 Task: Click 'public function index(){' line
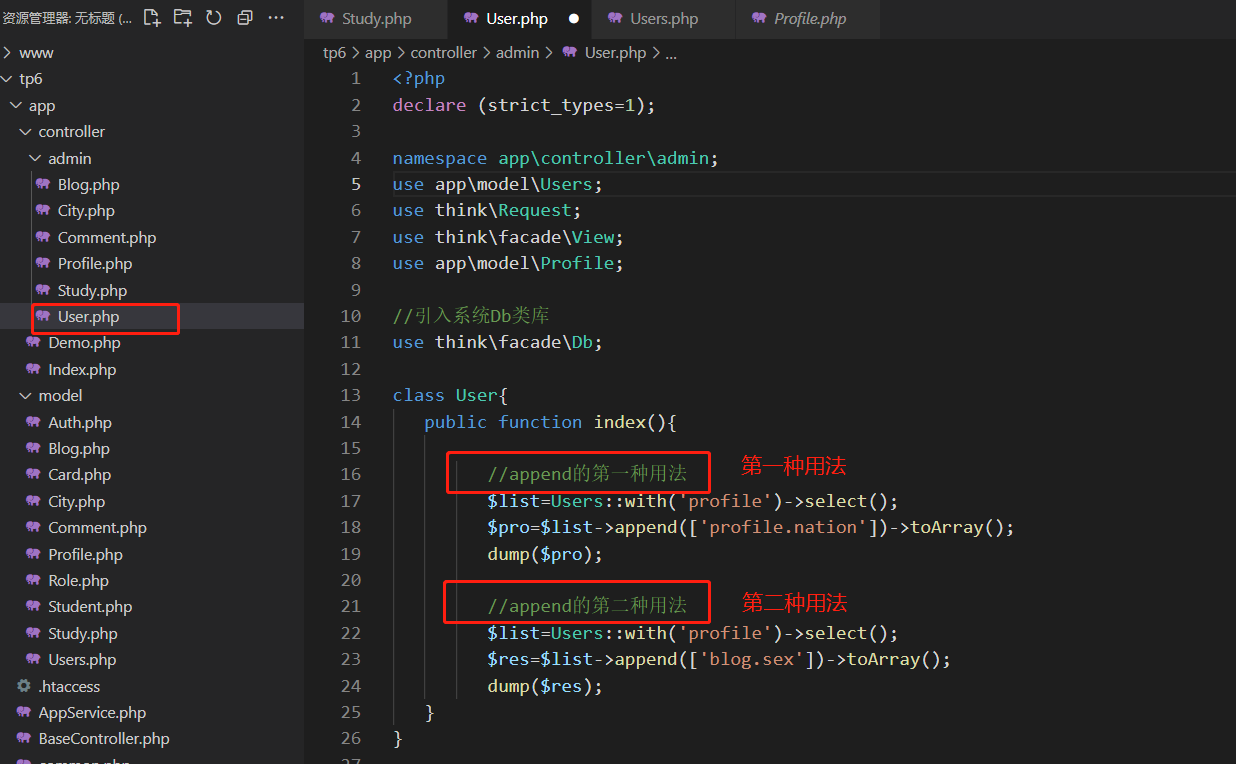click(x=551, y=422)
